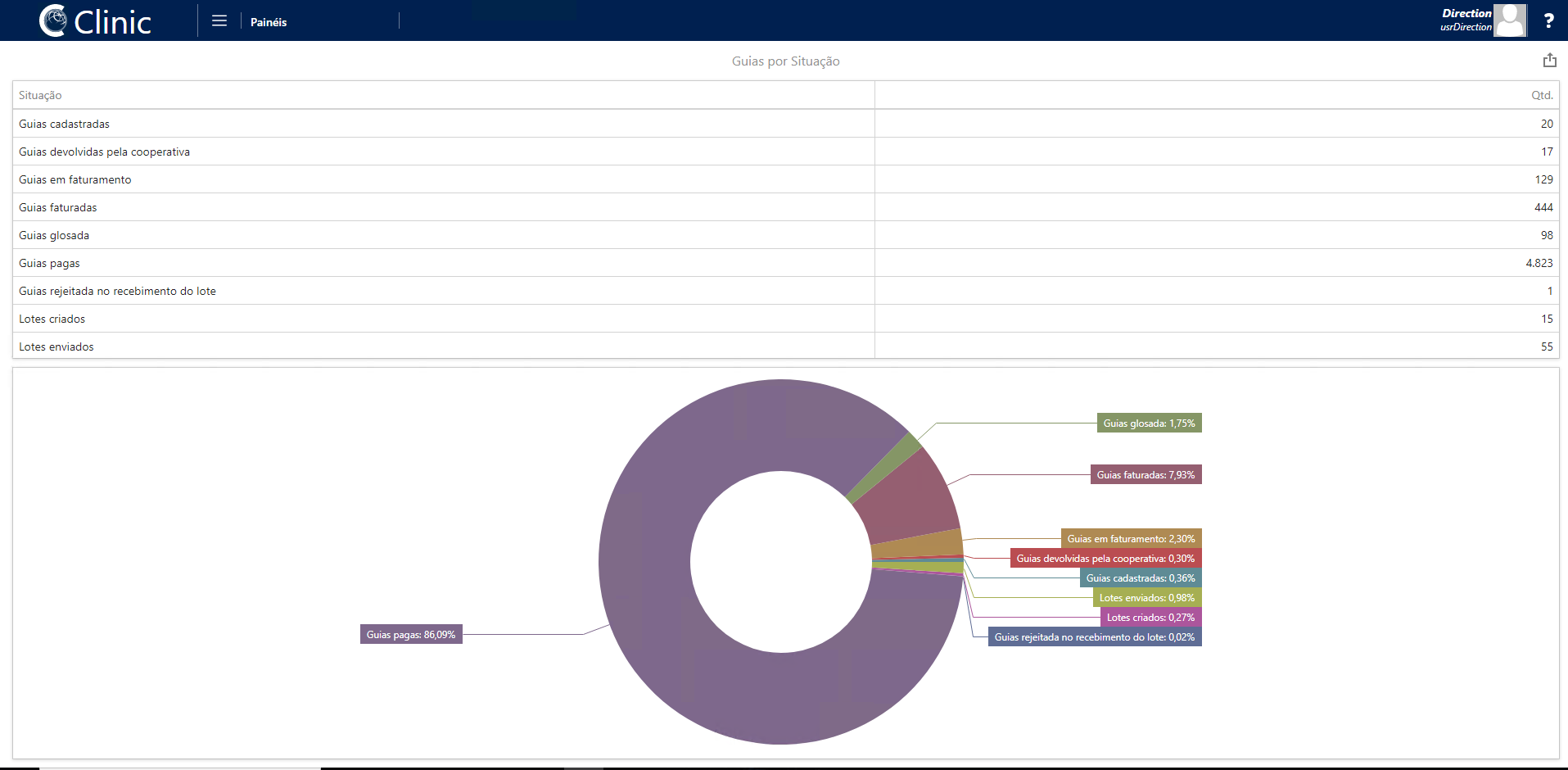Click the user avatar picture
1568x770 pixels.
click(x=1510, y=20)
